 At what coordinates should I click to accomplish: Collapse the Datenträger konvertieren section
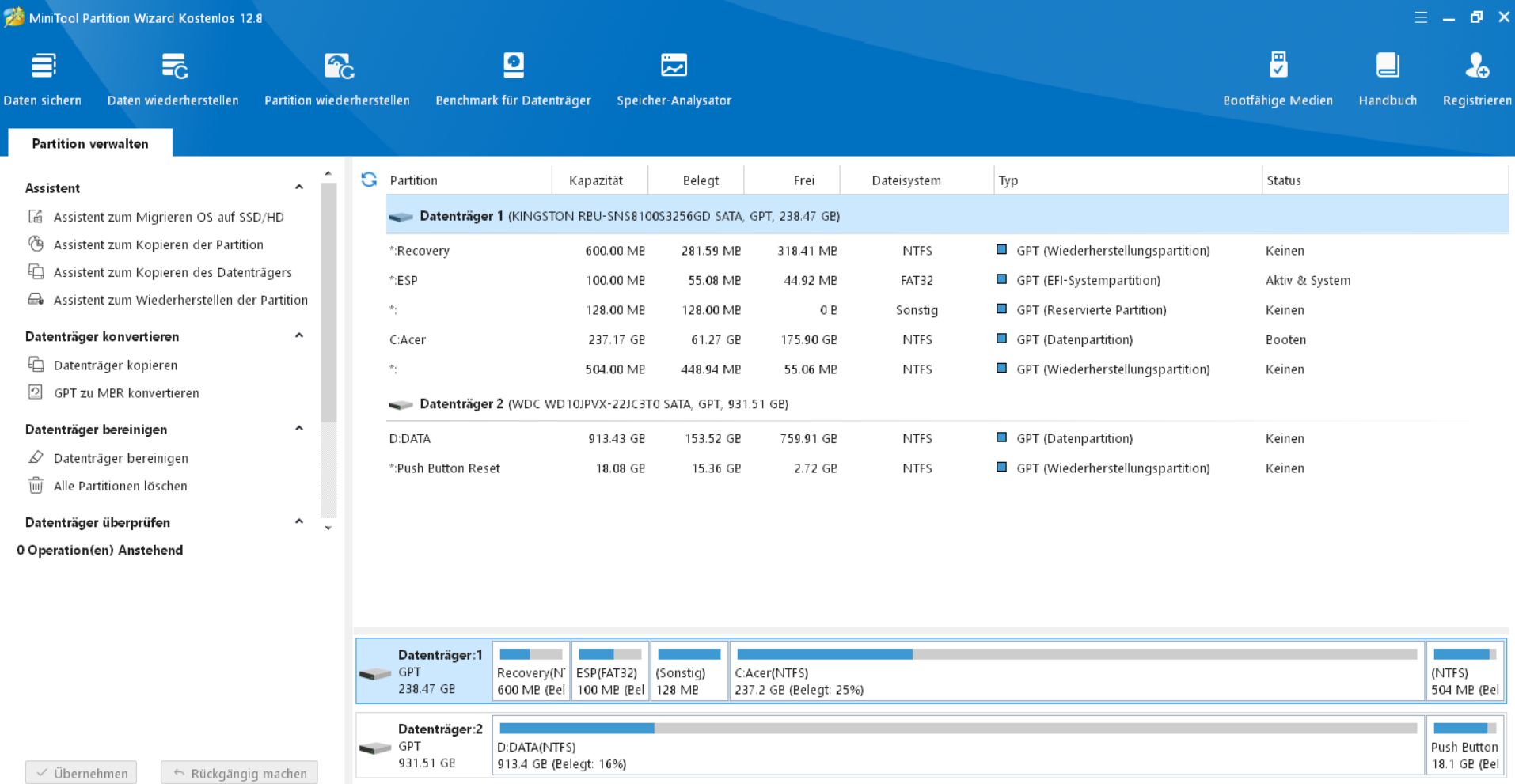click(299, 335)
